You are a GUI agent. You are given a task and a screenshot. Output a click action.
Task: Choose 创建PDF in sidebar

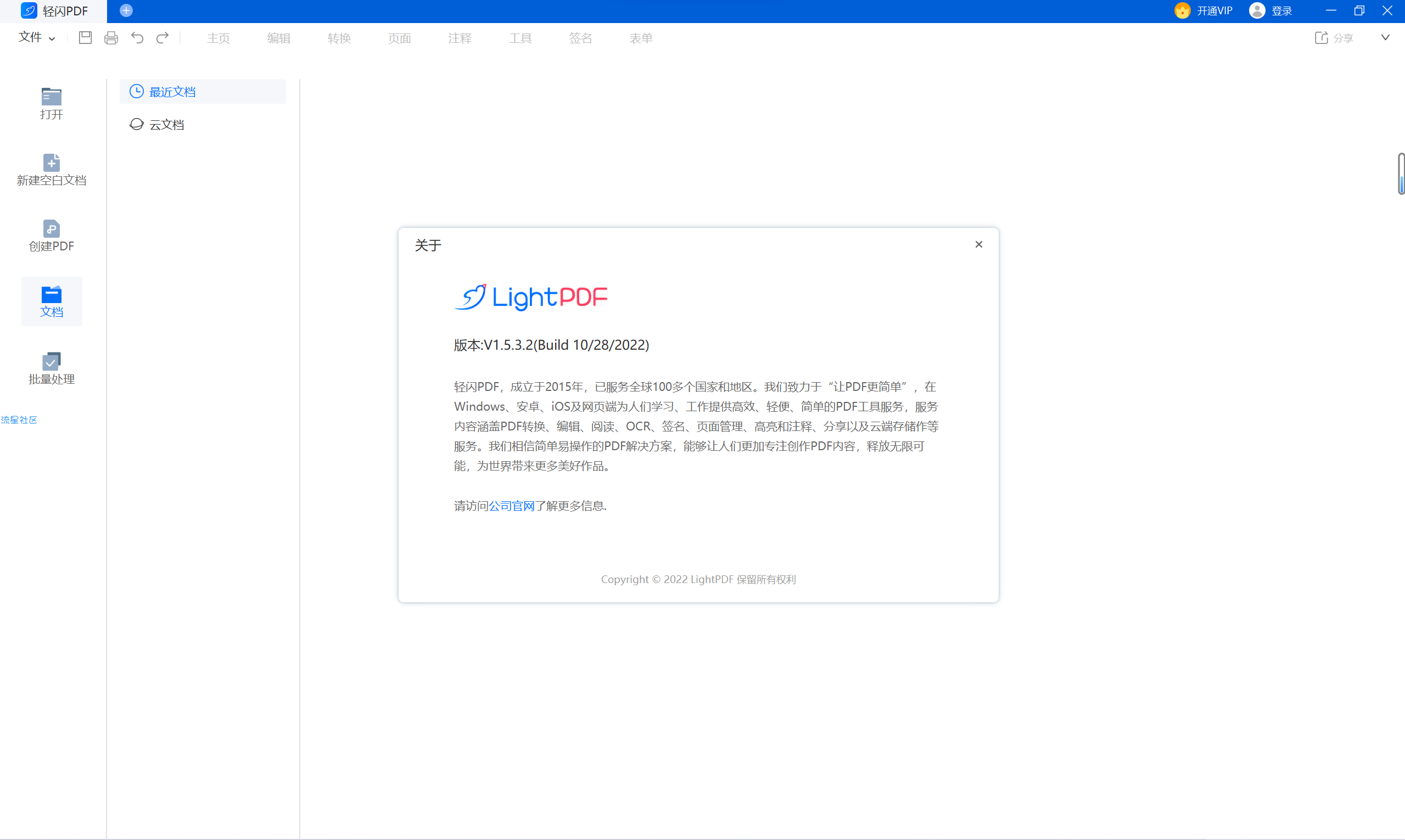point(52,236)
